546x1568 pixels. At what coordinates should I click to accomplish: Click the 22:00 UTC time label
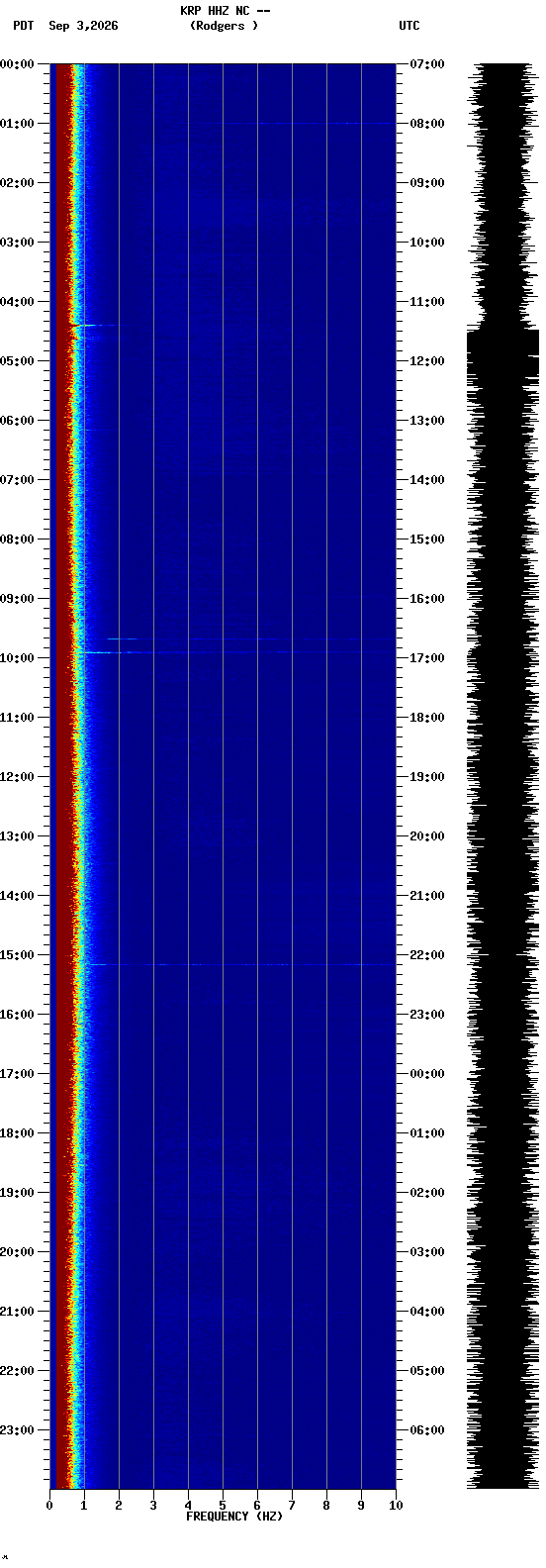coord(427,955)
